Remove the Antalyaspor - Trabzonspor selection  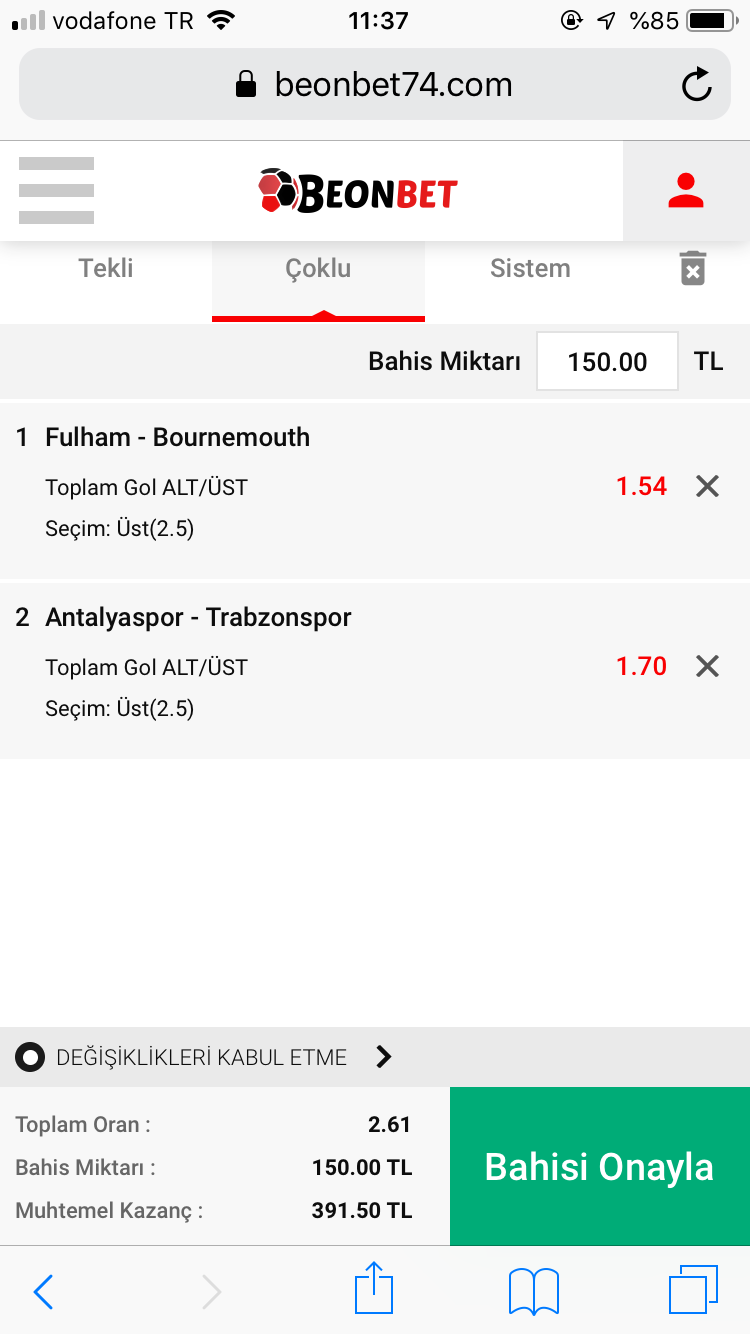(x=707, y=666)
